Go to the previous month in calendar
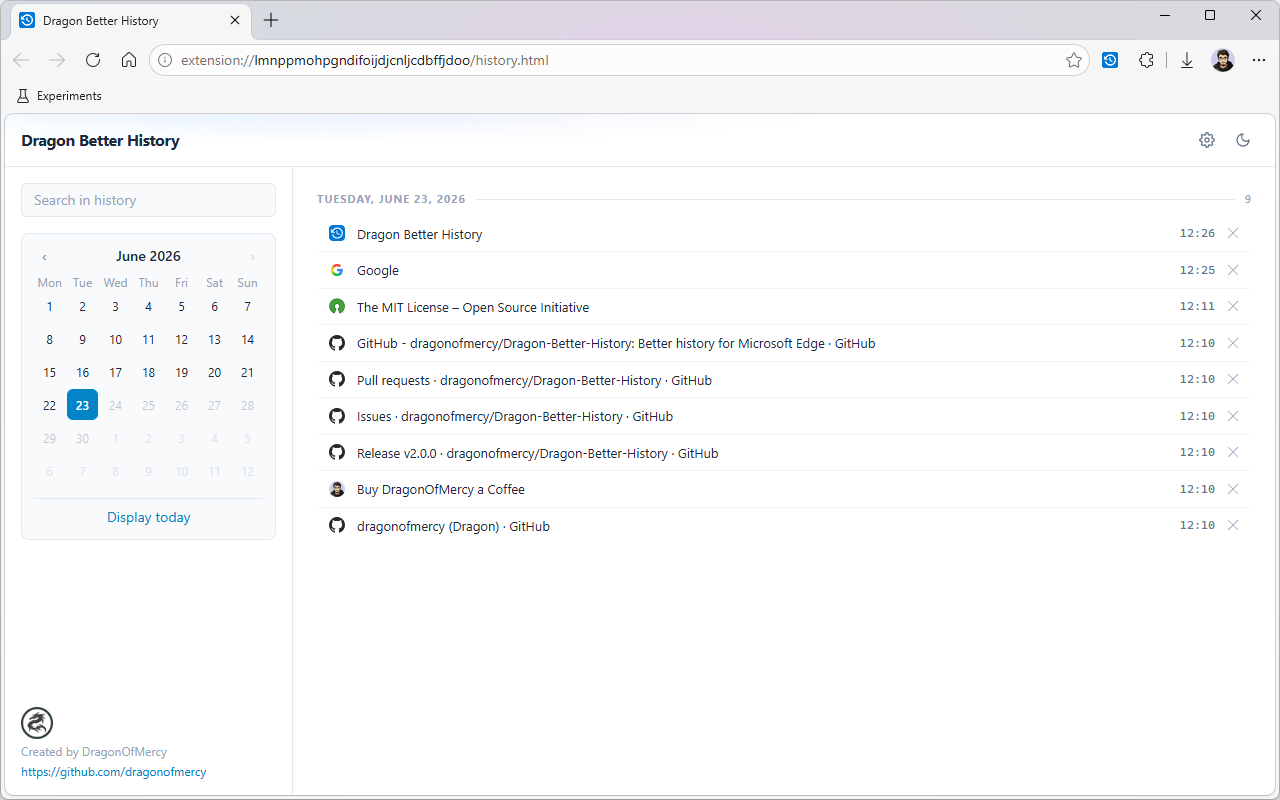 [x=44, y=257]
